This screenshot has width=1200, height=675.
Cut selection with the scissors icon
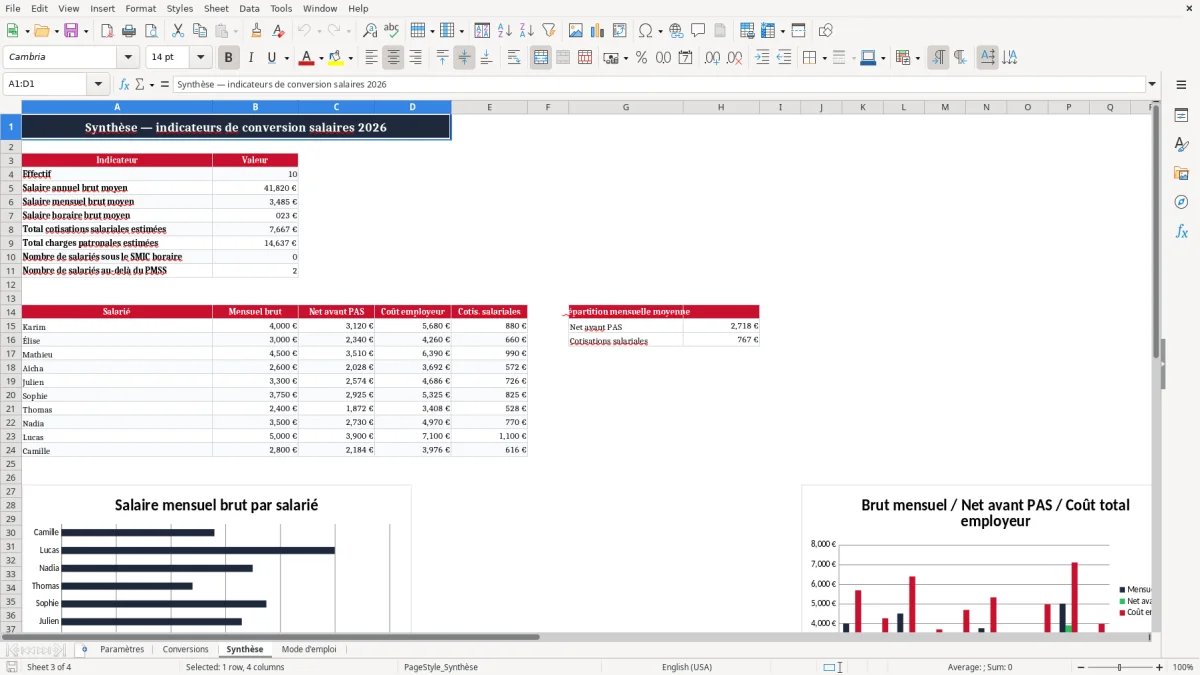point(178,31)
